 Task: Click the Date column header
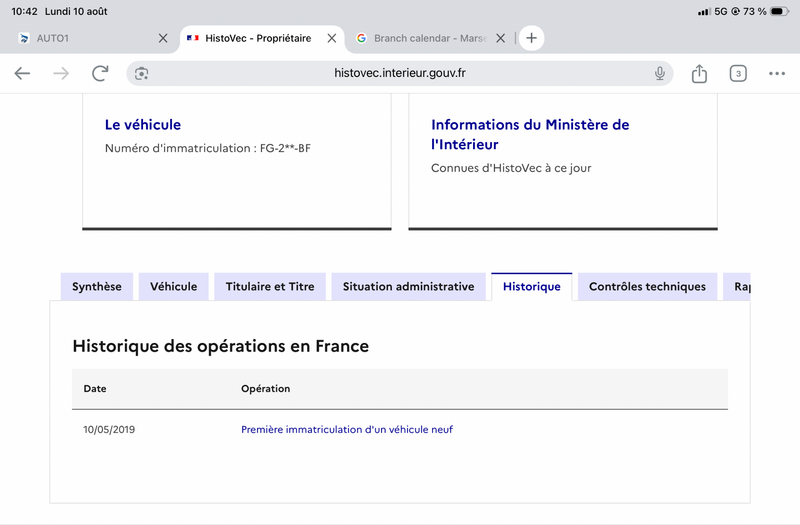(95, 389)
